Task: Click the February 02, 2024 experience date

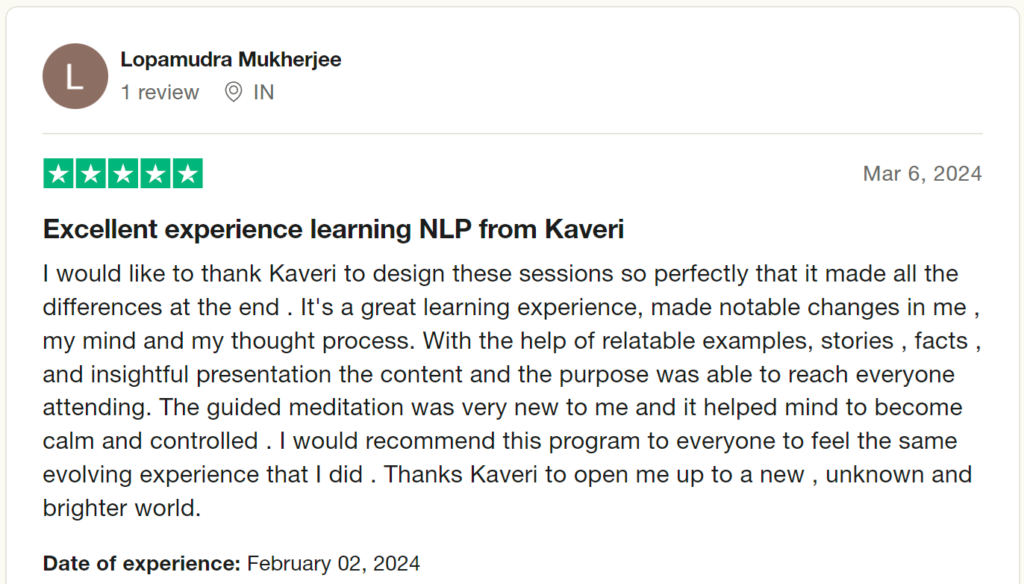Action: click(333, 563)
